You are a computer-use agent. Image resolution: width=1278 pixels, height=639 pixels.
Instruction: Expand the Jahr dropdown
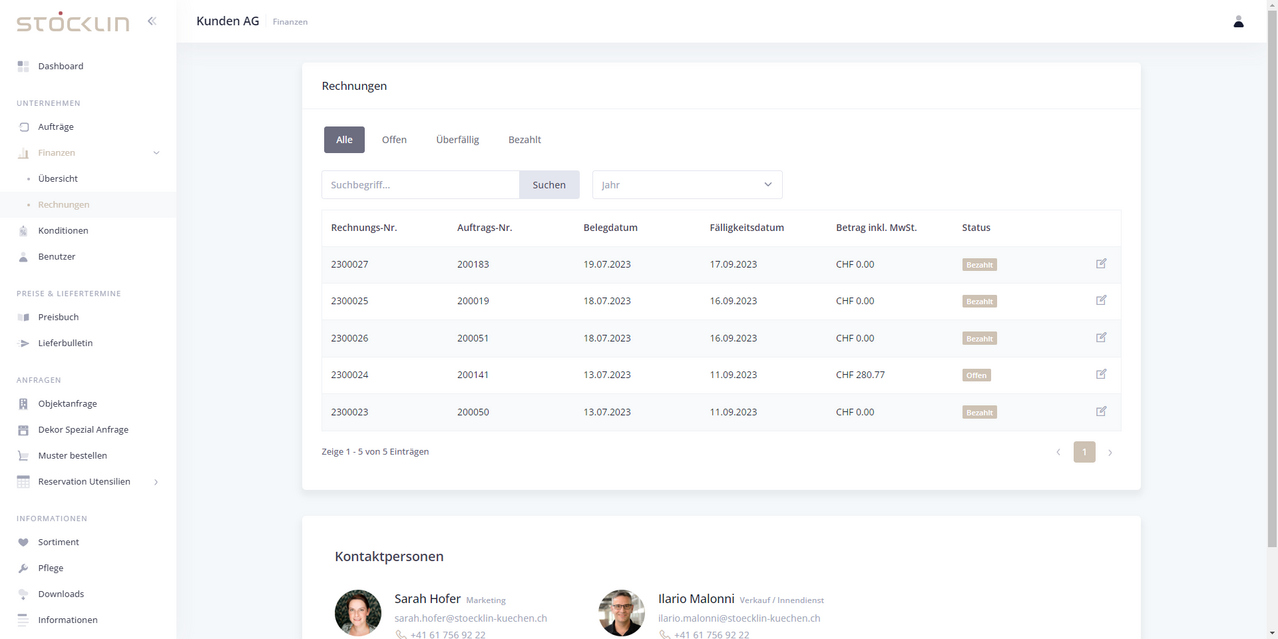click(x=687, y=185)
